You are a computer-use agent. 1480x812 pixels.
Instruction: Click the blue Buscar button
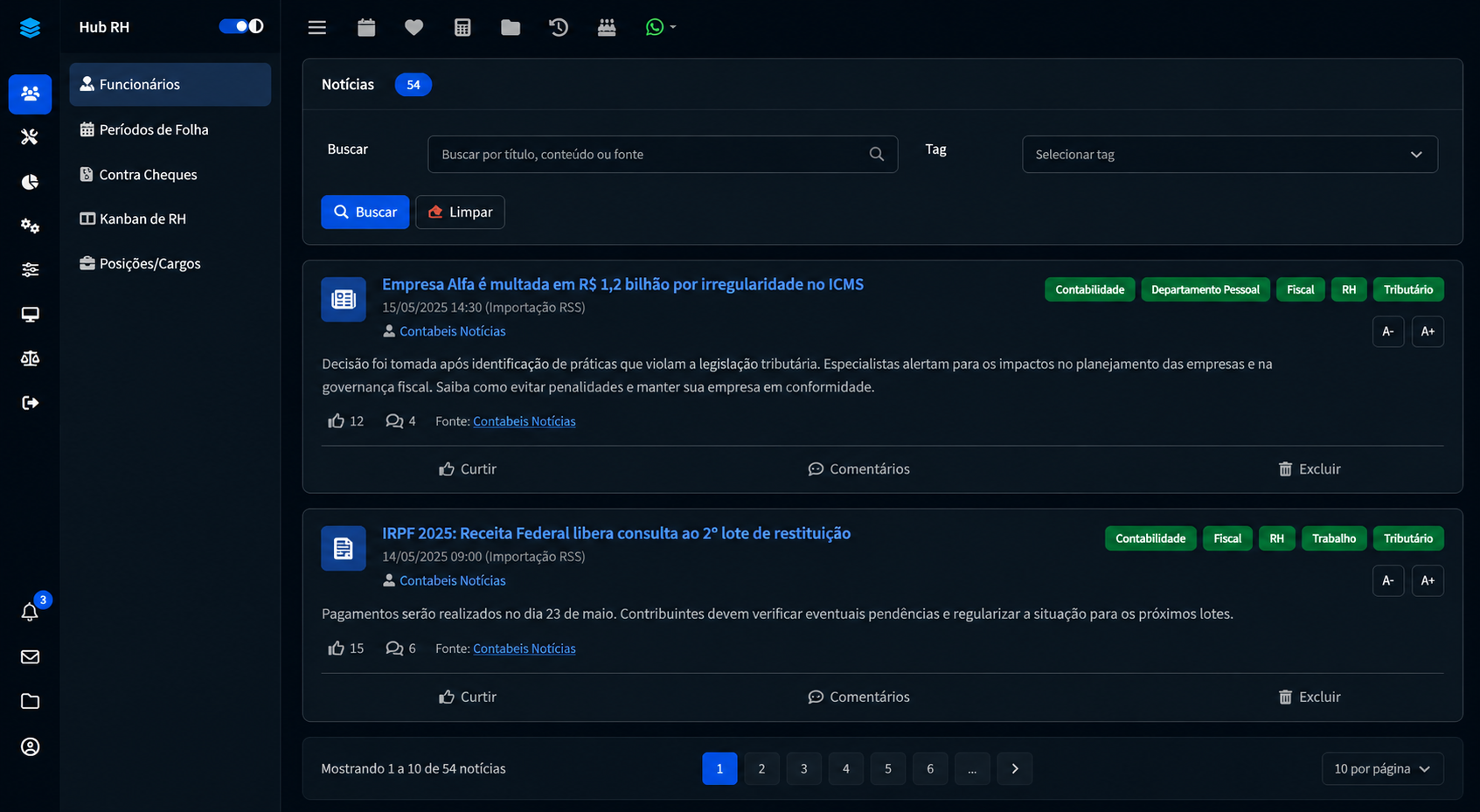365,212
